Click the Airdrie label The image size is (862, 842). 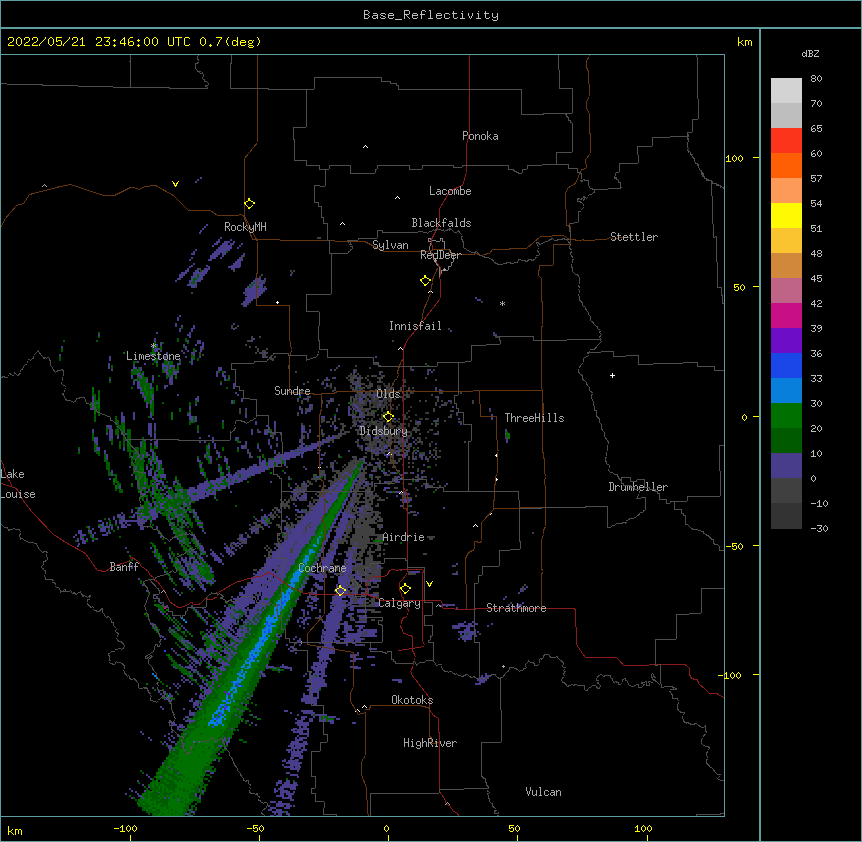coord(404,537)
